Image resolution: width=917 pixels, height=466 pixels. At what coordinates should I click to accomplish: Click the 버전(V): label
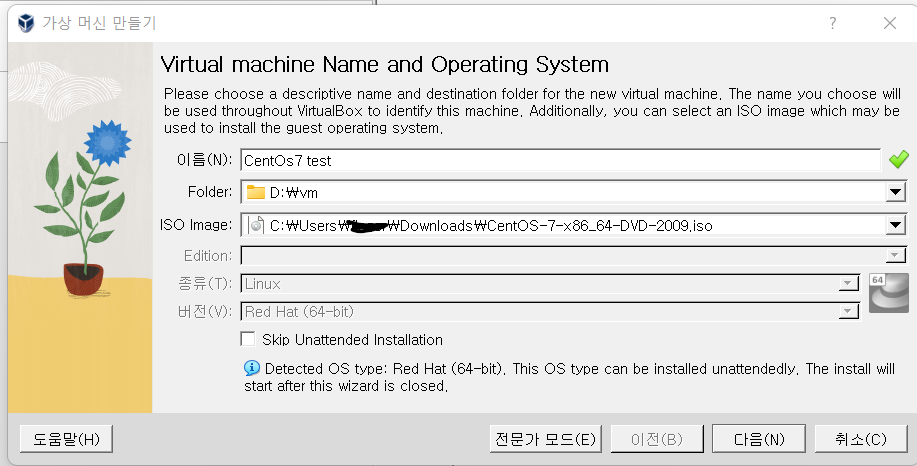(205, 312)
